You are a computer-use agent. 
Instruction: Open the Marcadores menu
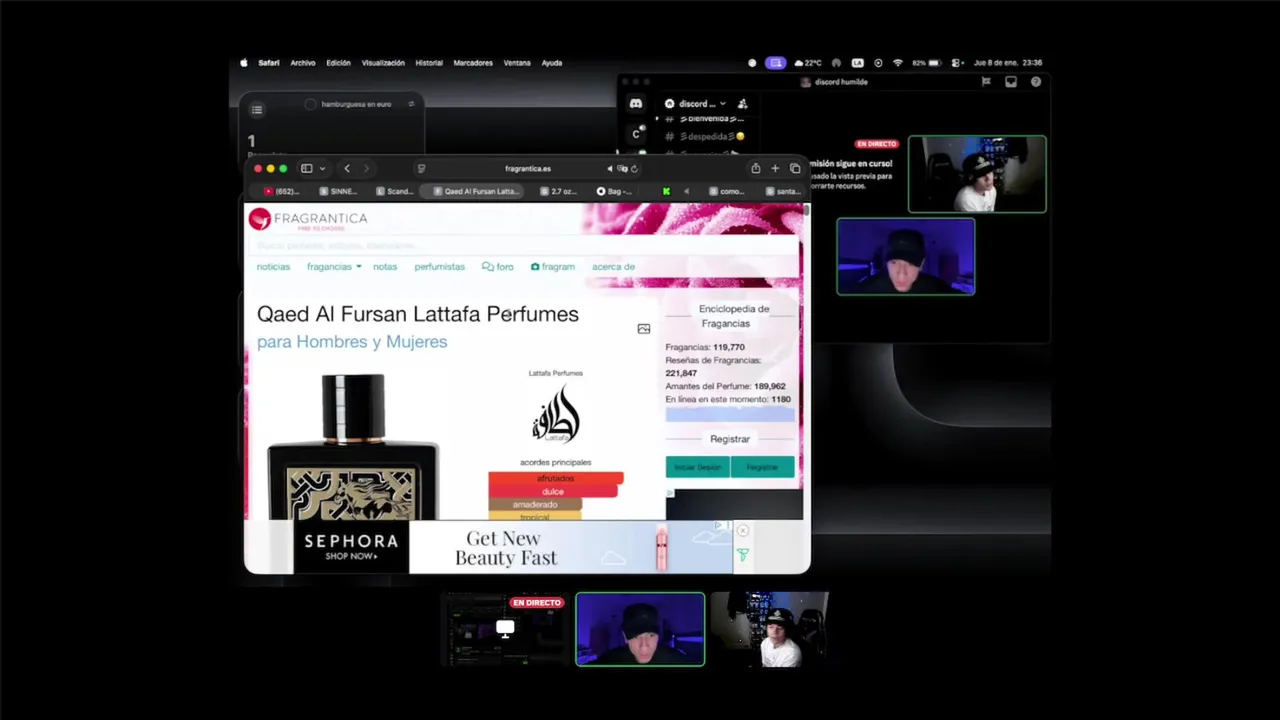473,63
